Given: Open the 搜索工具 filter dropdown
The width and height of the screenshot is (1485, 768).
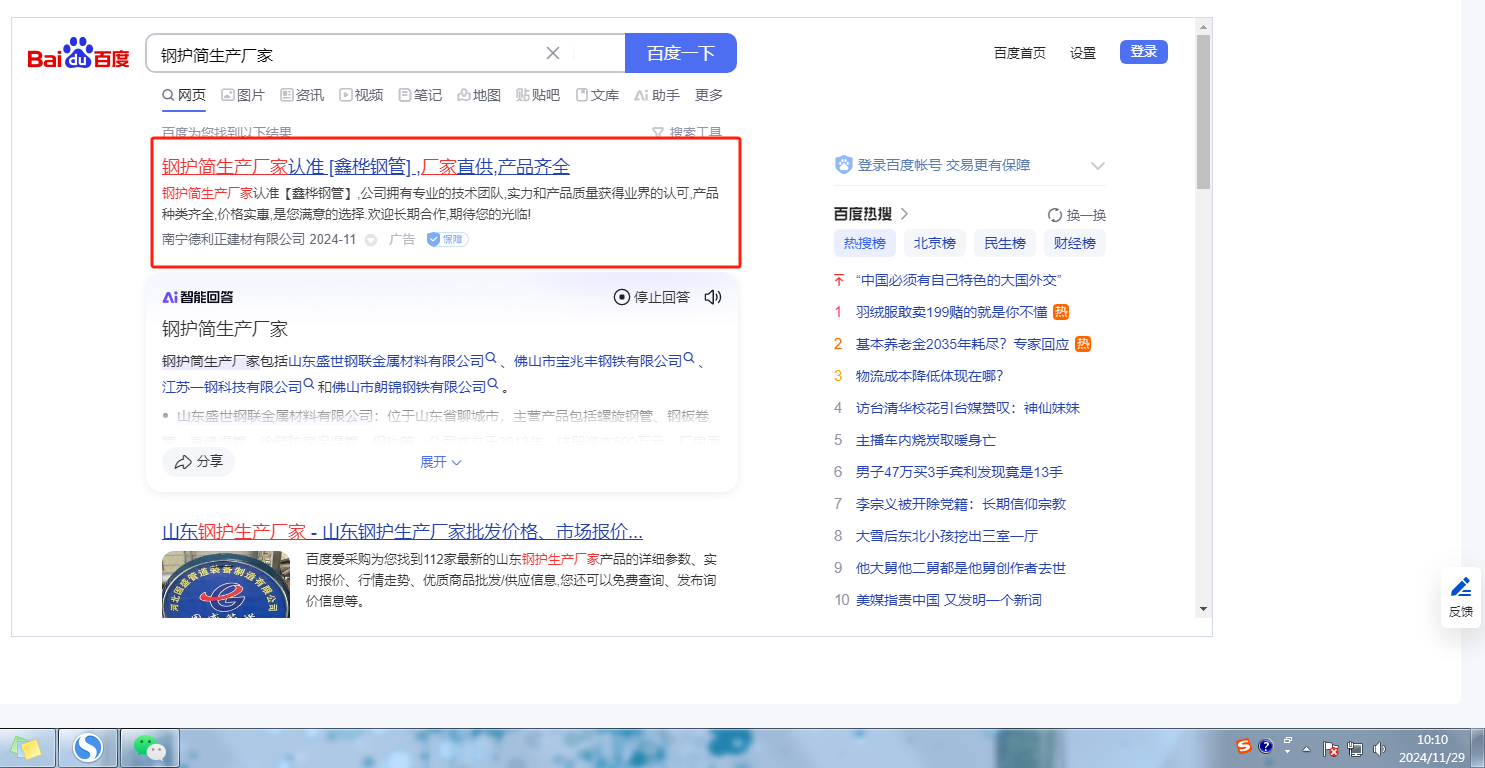Looking at the screenshot, I should point(686,132).
